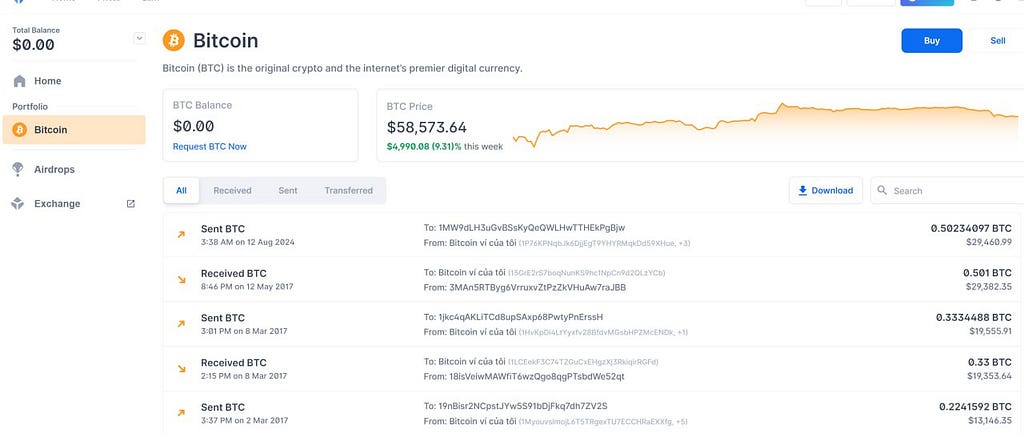Click the $58,573.64 BTC price value
The width and height of the screenshot is (1024, 434).
click(426, 127)
